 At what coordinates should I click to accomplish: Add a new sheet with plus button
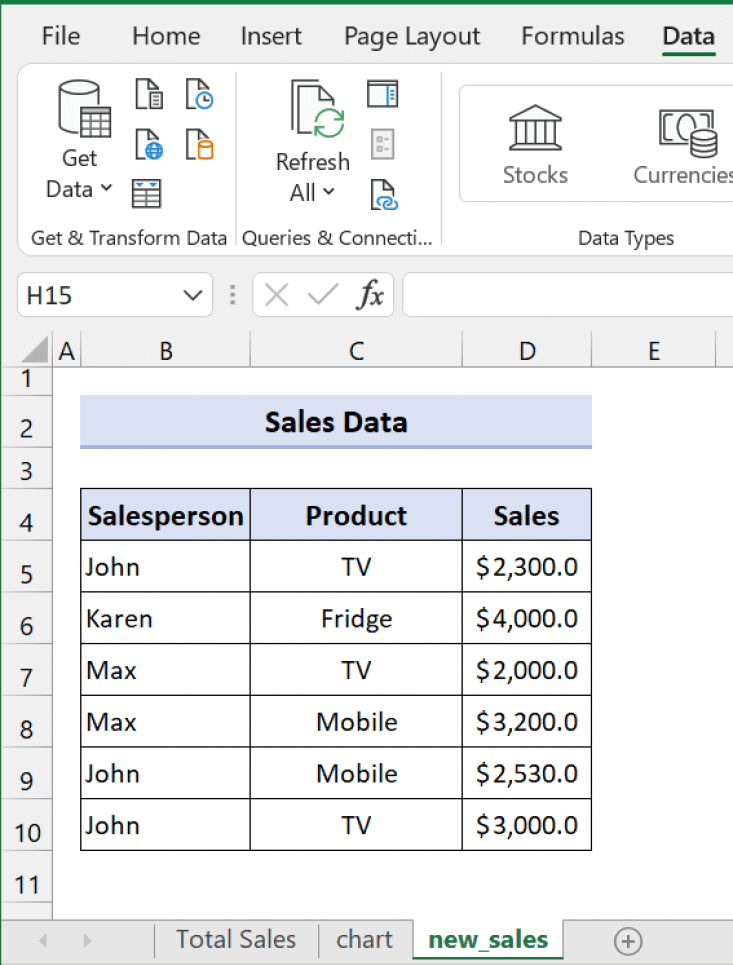click(x=628, y=941)
